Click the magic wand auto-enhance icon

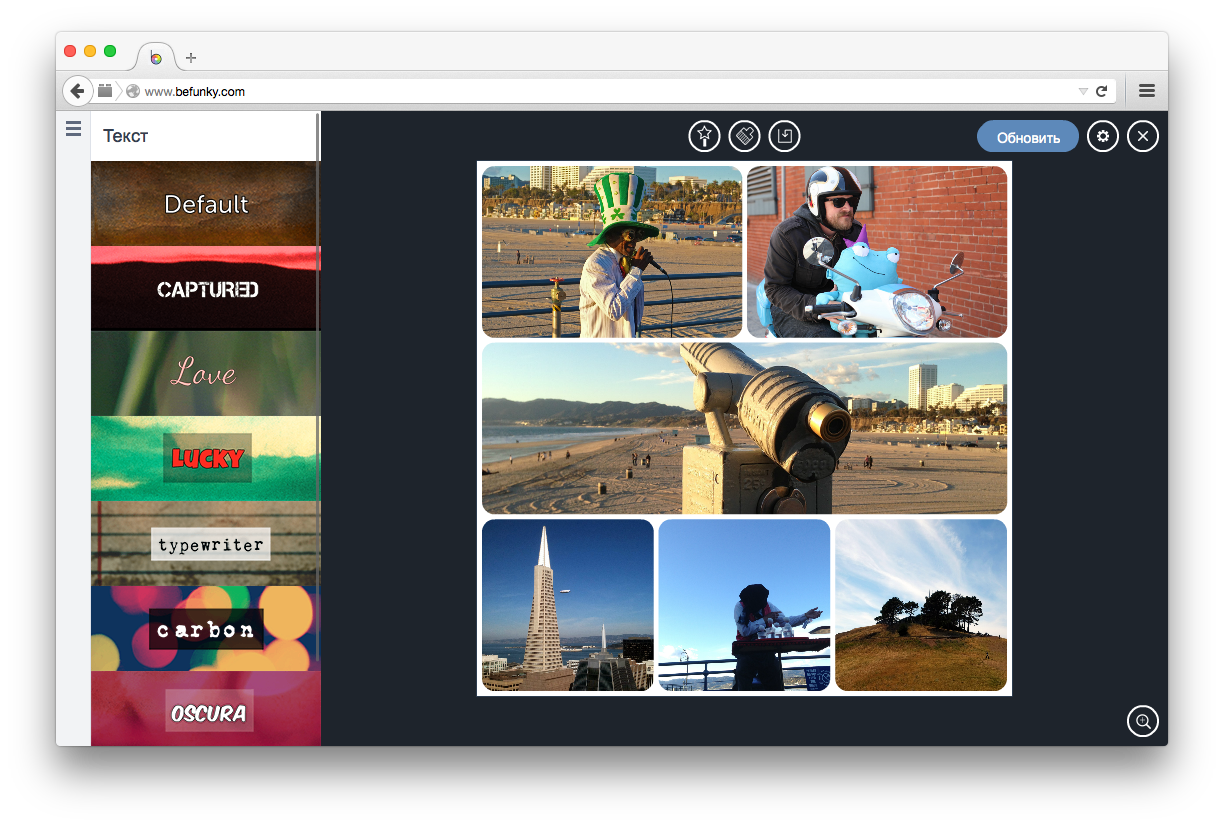[x=704, y=136]
